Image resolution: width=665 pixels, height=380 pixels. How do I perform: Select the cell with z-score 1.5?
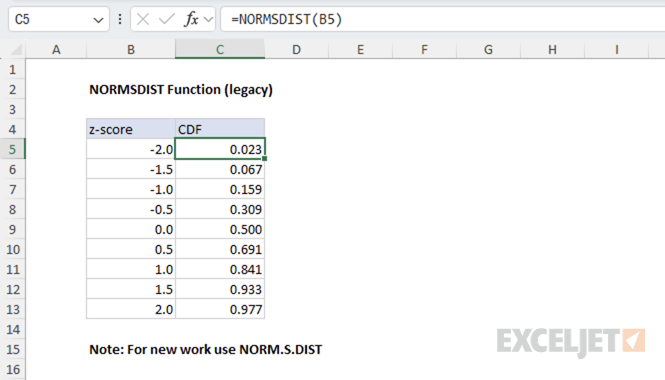[131, 289]
